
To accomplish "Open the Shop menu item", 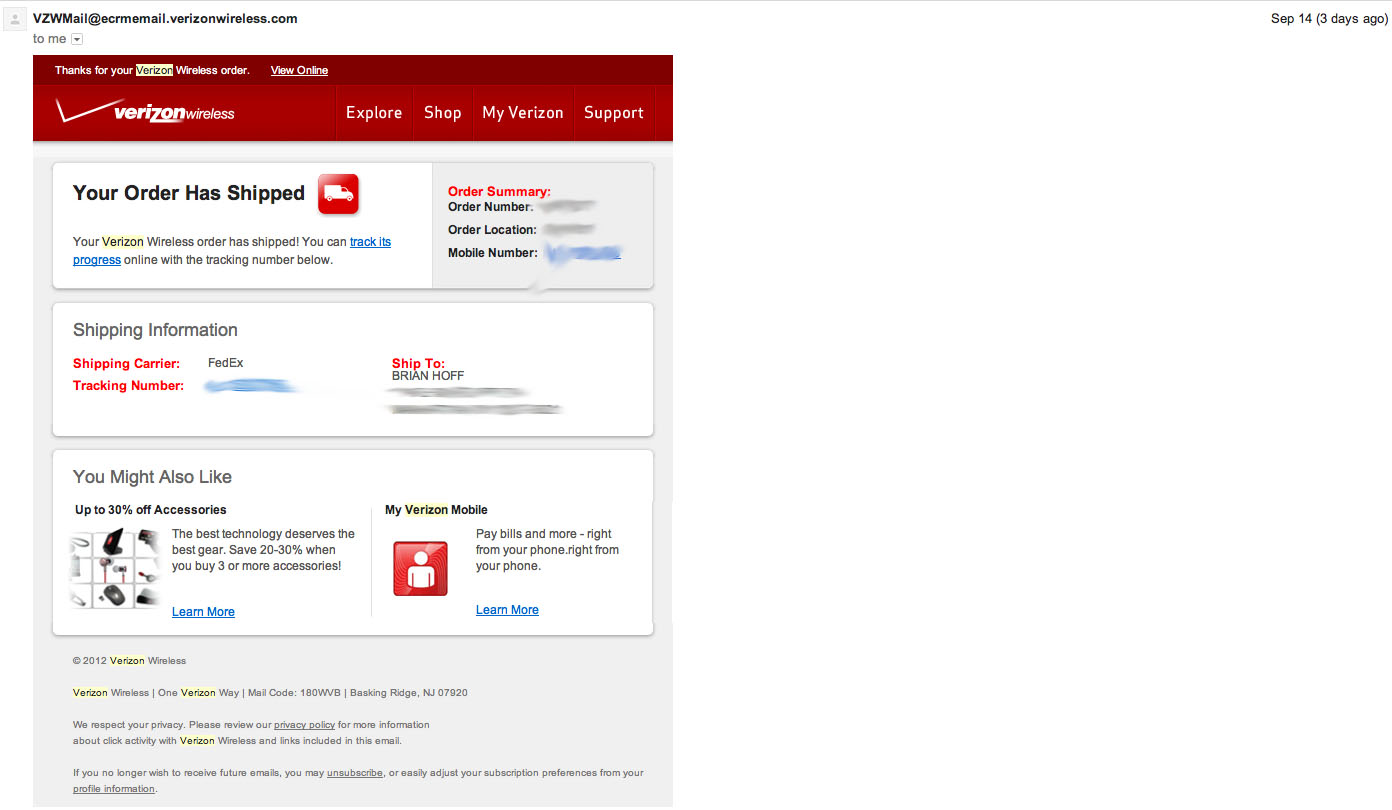I will [443, 113].
